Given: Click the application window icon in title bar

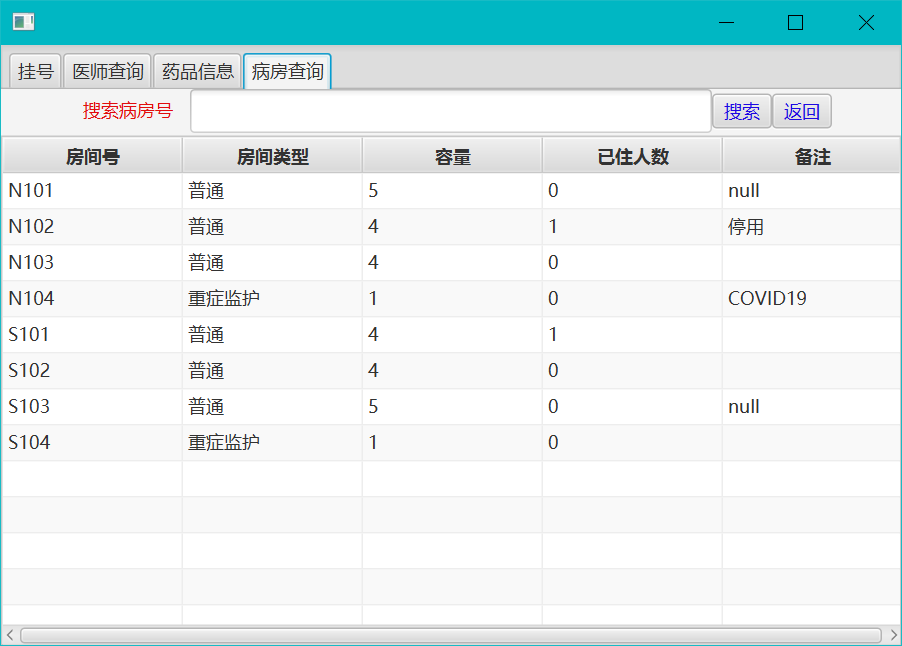Looking at the screenshot, I should 24,22.
